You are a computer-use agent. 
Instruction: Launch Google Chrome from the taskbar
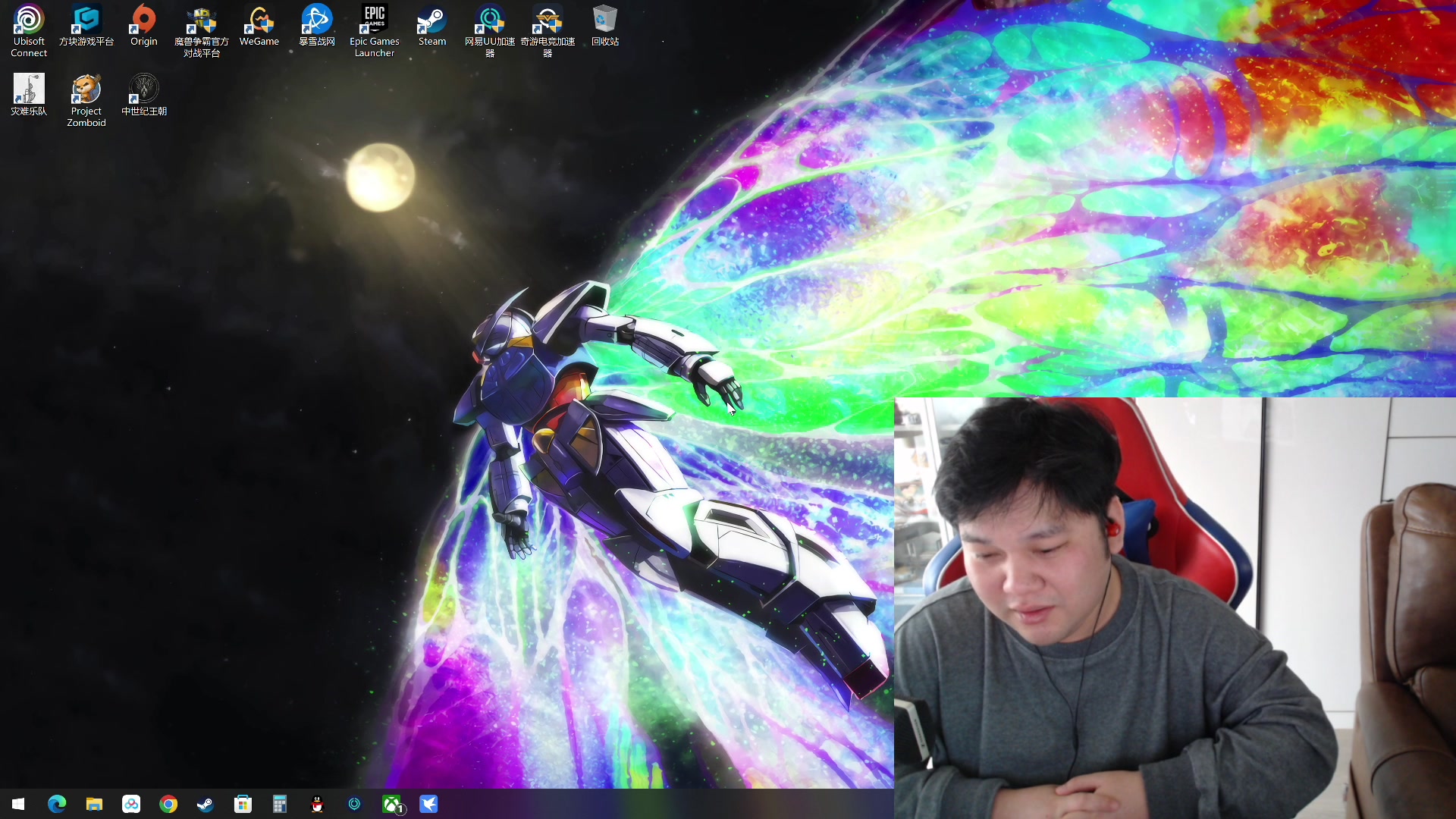[x=168, y=804]
